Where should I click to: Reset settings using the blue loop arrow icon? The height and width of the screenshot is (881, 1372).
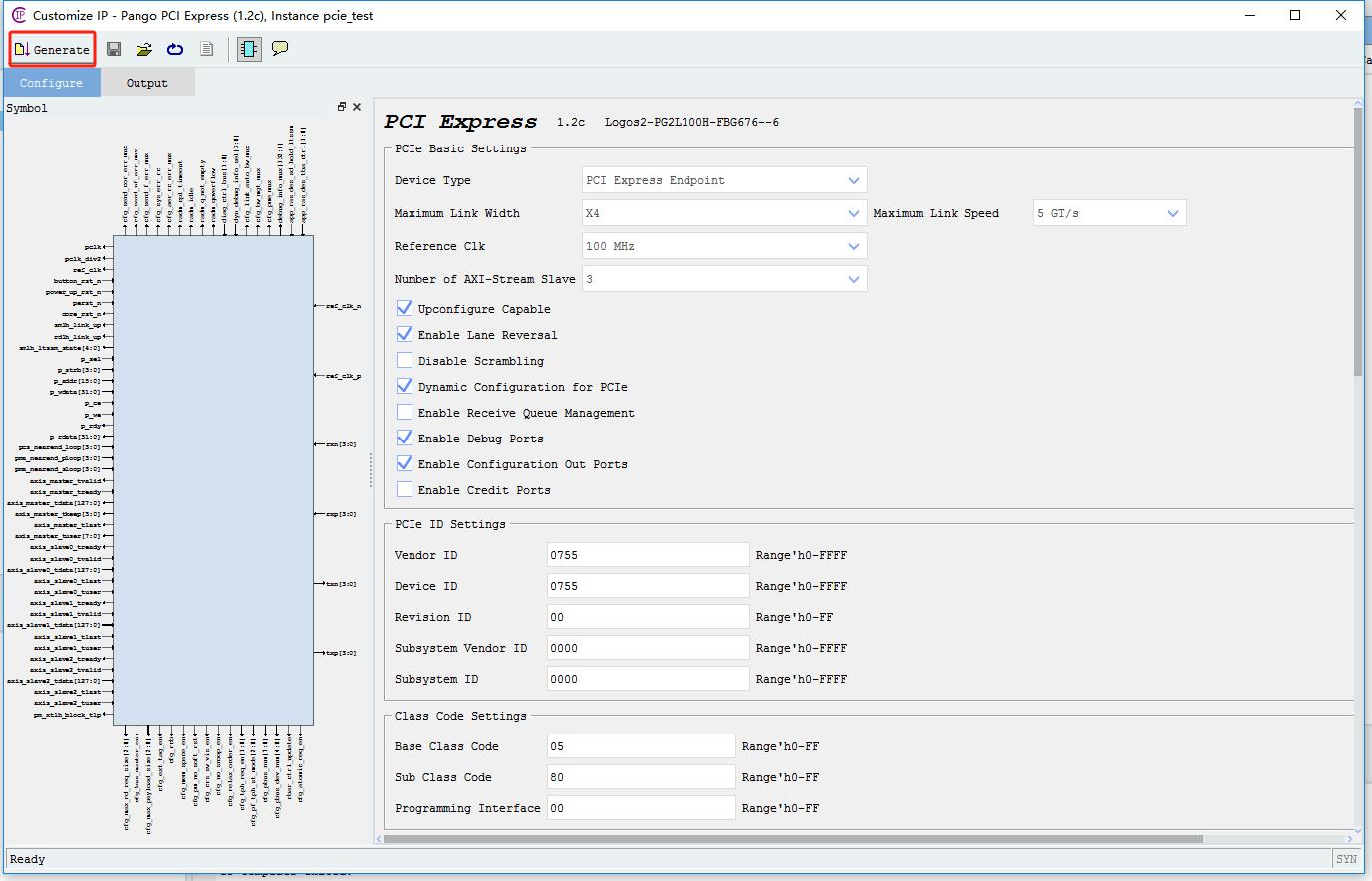click(x=175, y=49)
